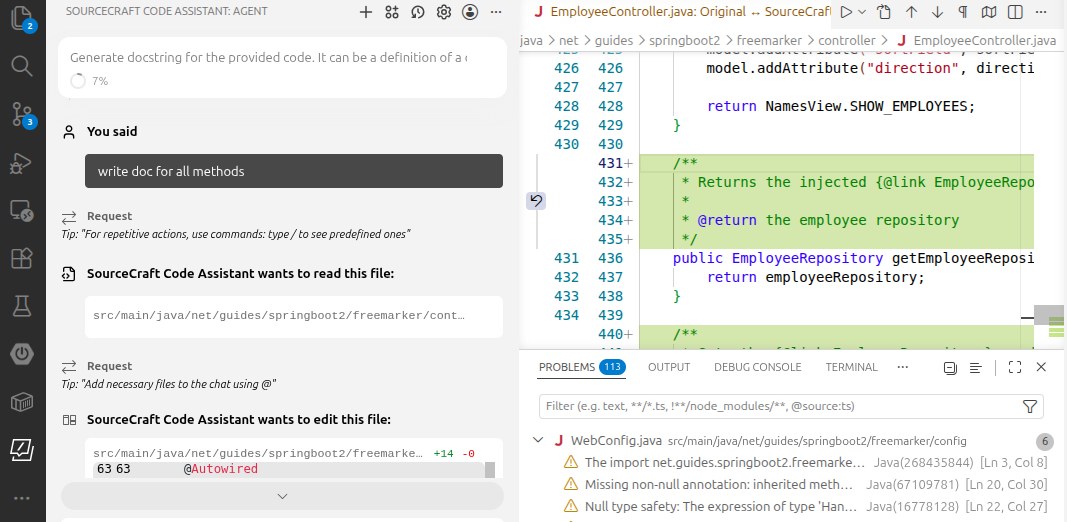Click the code diff preview scrollbar in chat
The width and height of the screenshot is (1067, 522).
489,470
